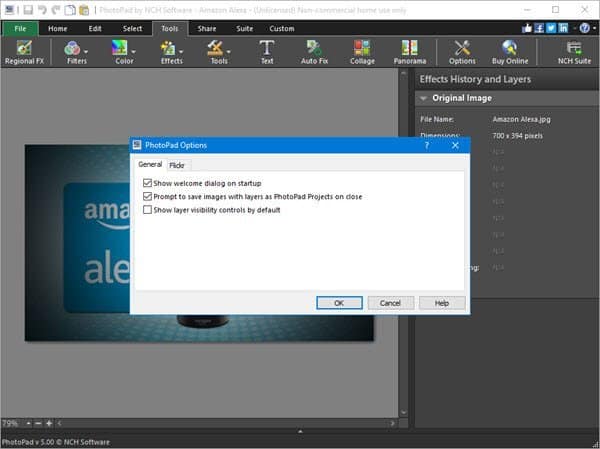Click the Help button in the dialog
The height and width of the screenshot is (449, 600).
coord(442,303)
